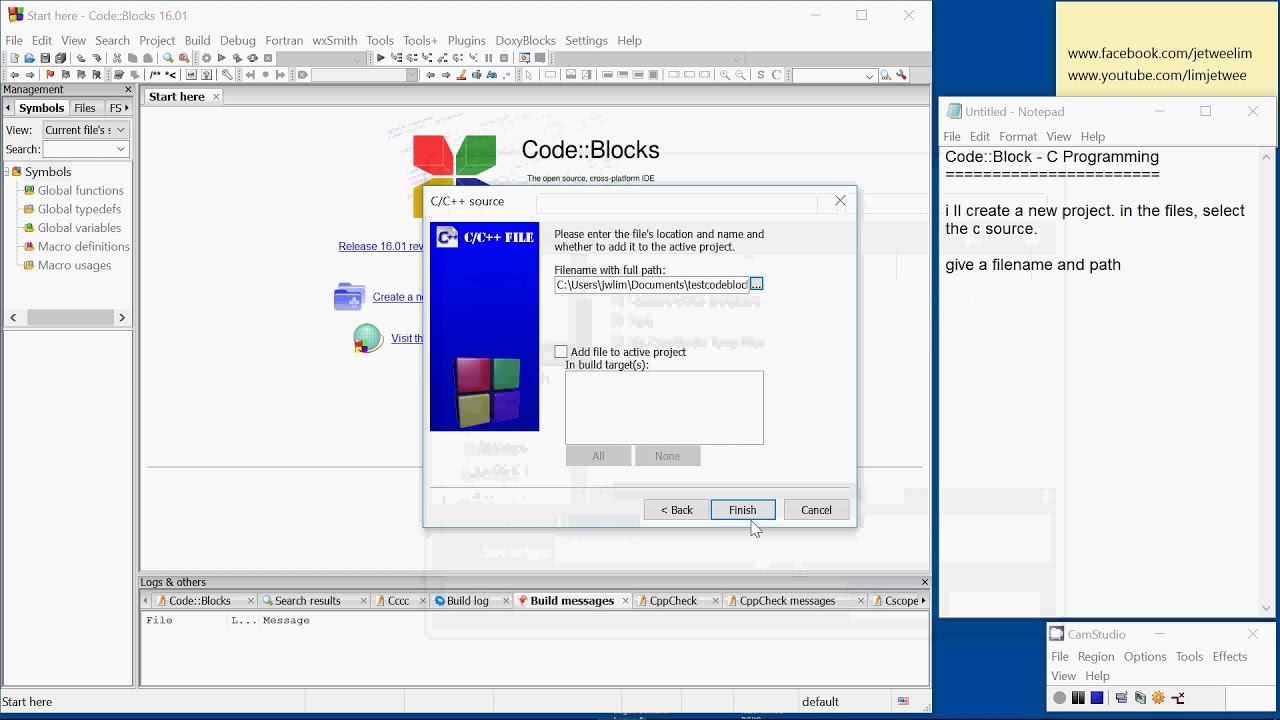
Task: Click the Save floppy disk icon
Action: coord(45,58)
